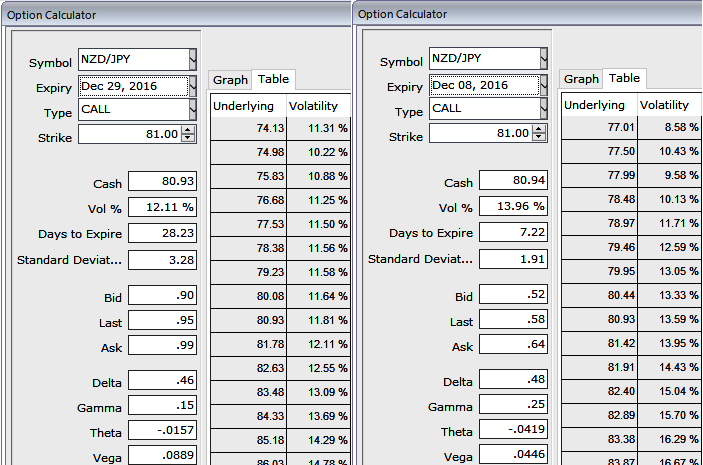
Task: Switch to the Graph tab beside Dec 08 expiry
Action: click(x=581, y=79)
